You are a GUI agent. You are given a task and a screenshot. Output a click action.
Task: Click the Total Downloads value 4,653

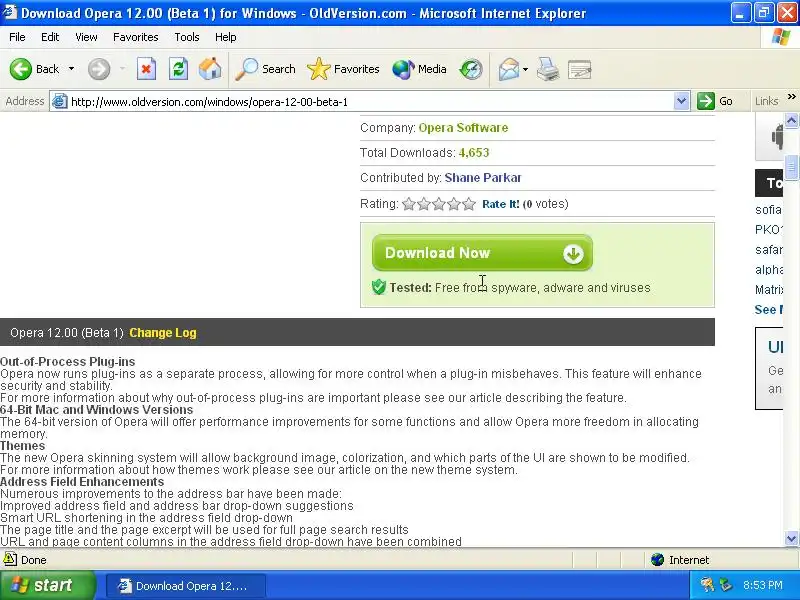pyautogui.click(x=474, y=153)
